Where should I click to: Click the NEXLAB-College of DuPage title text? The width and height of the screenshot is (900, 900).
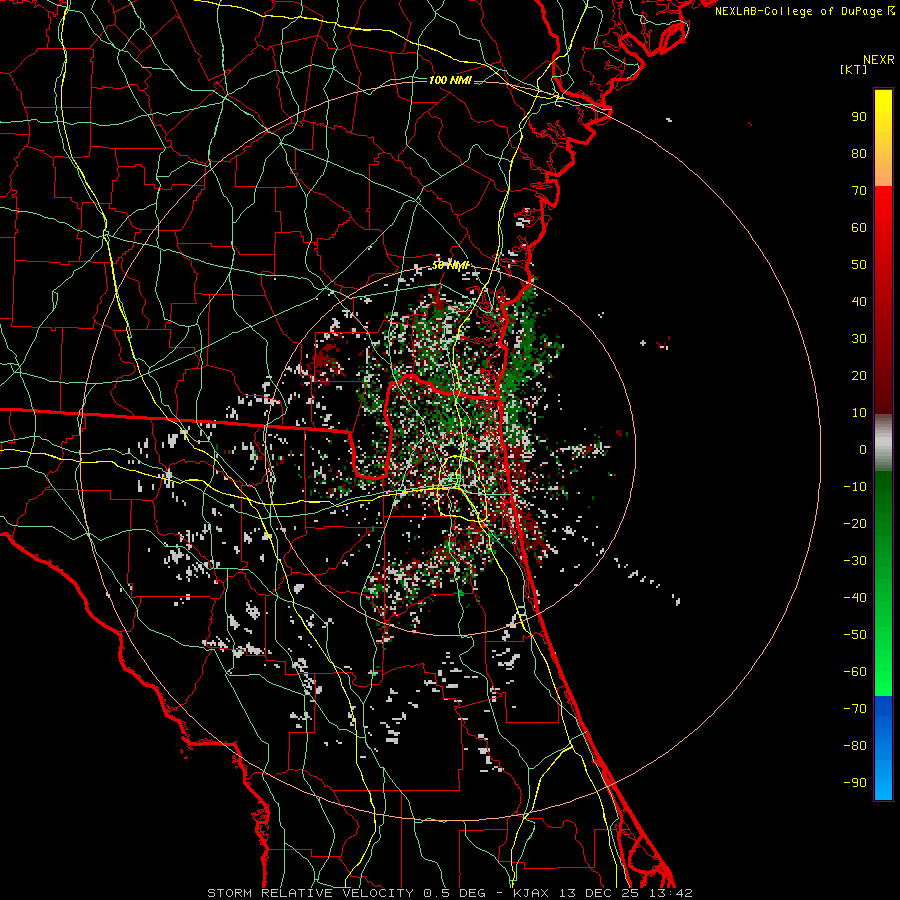pos(804,11)
